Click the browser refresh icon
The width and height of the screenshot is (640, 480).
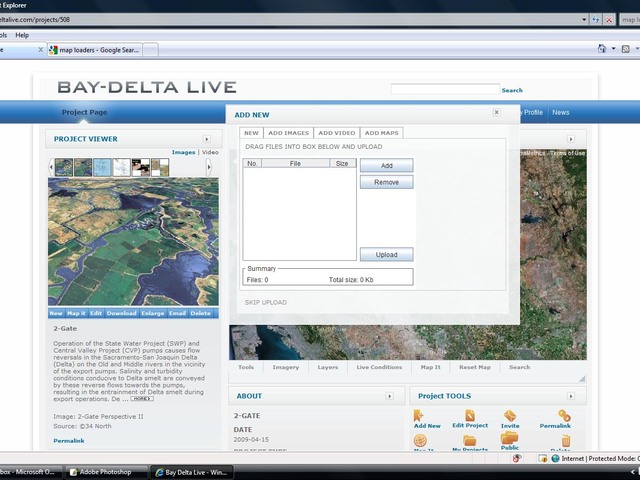[x=596, y=20]
